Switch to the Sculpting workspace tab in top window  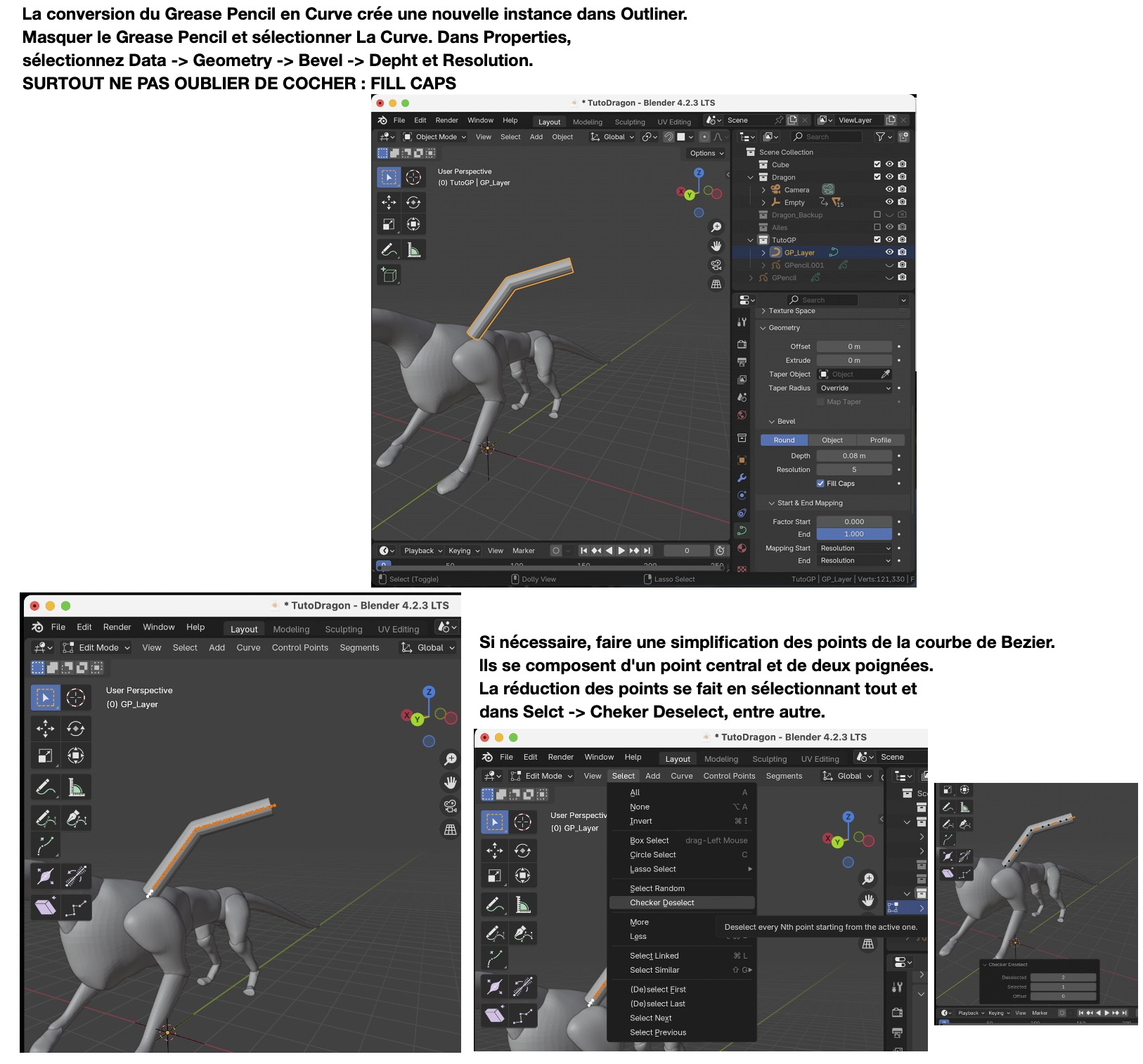(629, 122)
